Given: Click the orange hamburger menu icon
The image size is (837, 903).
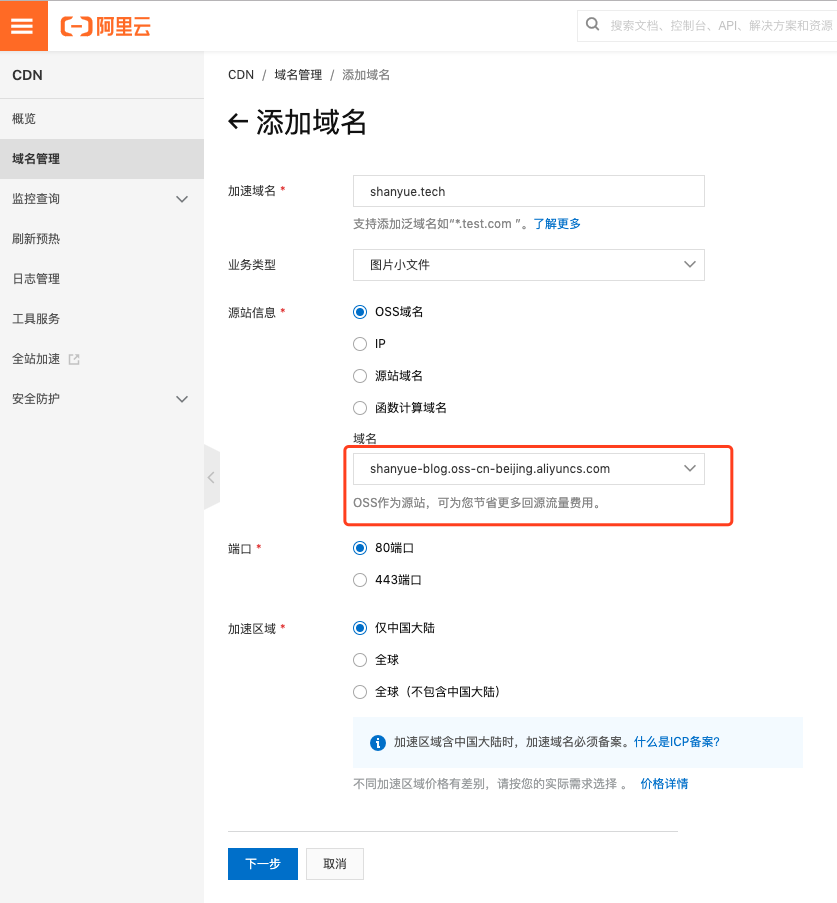Looking at the screenshot, I should (x=24, y=25).
